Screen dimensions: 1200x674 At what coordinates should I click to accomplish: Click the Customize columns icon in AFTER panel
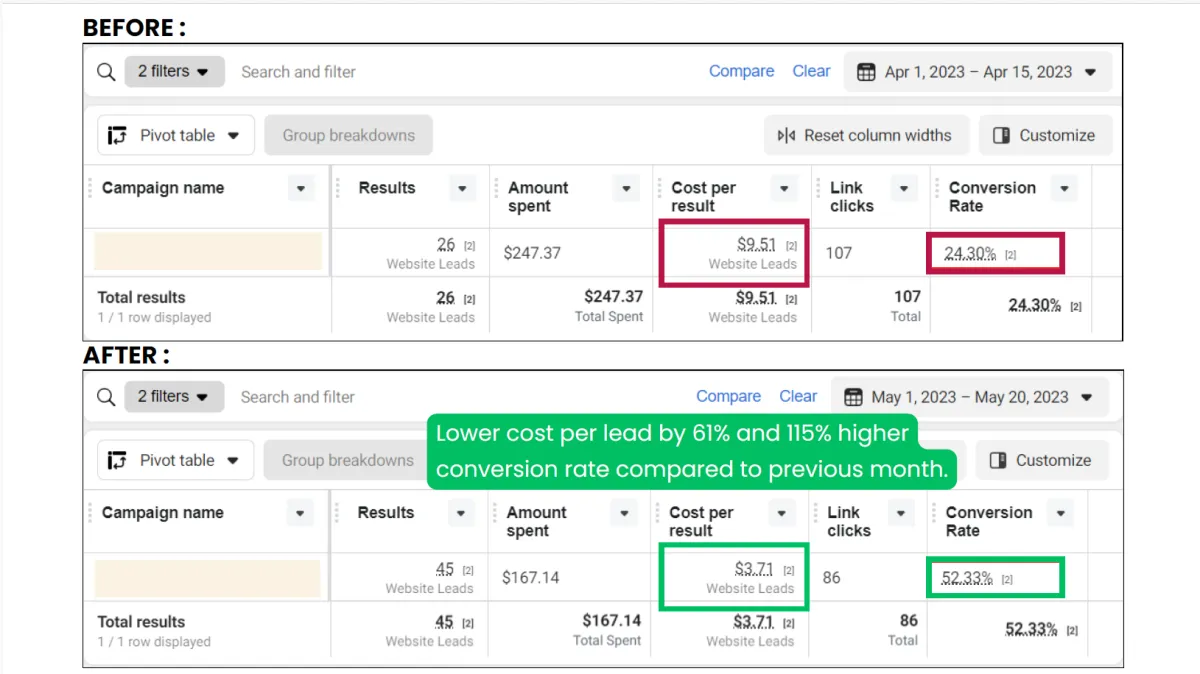coord(998,460)
